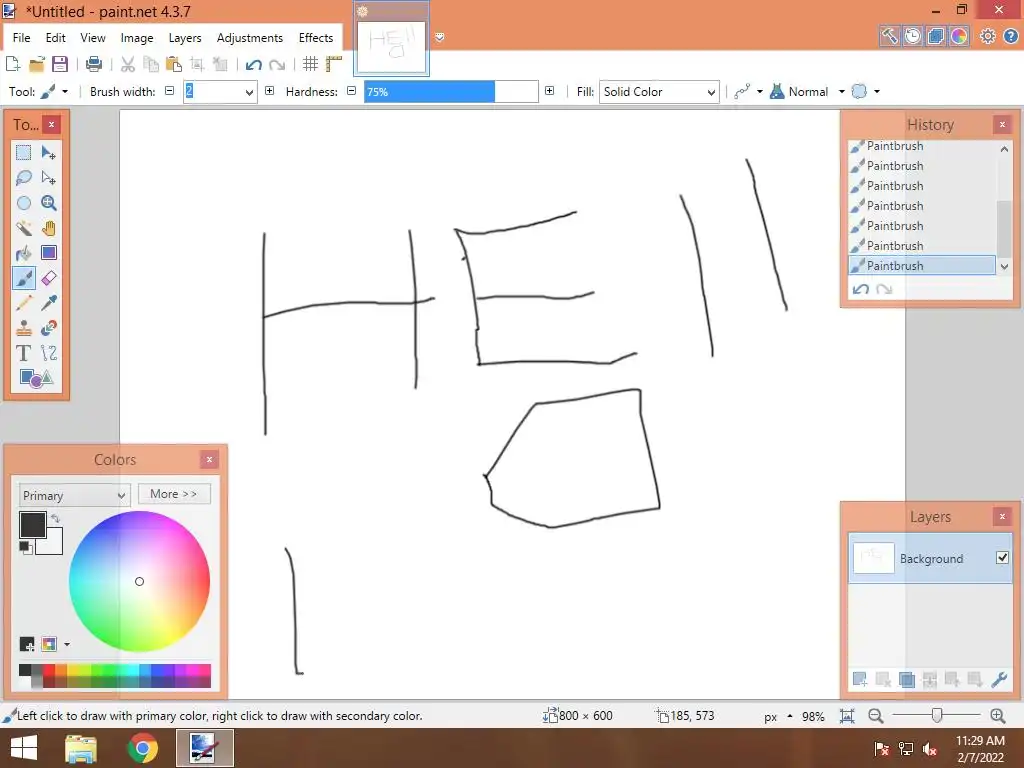Click the Print icon
The height and width of the screenshot is (768, 1024).
pyautogui.click(x=94, y=64)
